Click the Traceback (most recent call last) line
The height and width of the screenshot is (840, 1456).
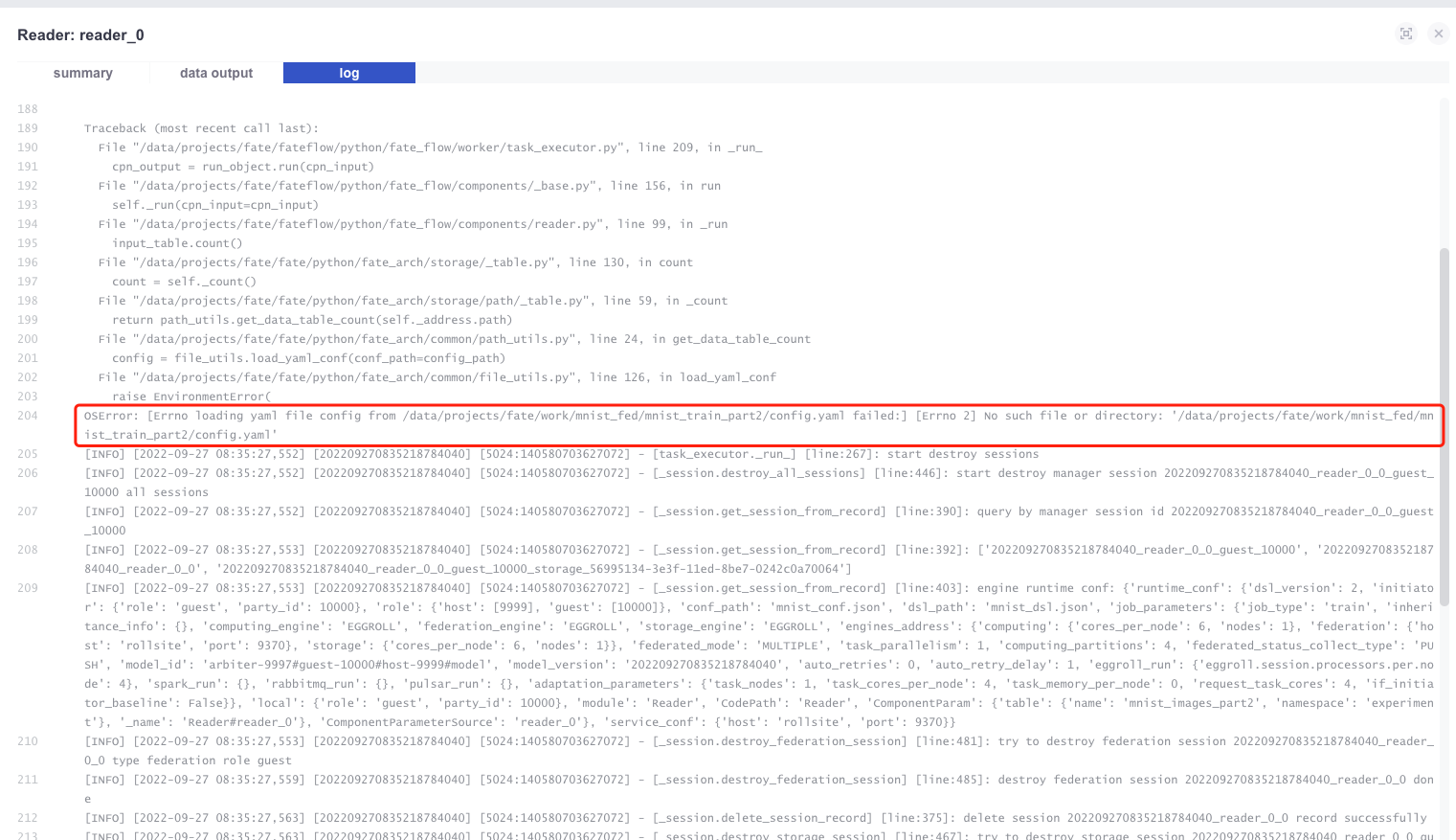pyautogui.click(x=201, y=128)
